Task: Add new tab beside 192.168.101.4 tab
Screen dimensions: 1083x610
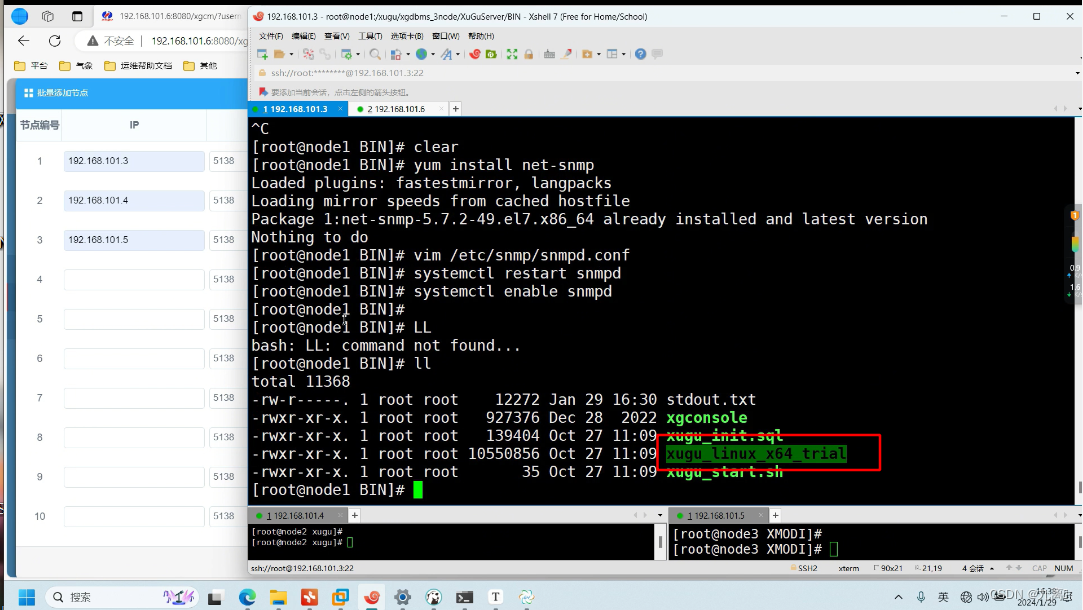Action: click(x=354, y=515)
